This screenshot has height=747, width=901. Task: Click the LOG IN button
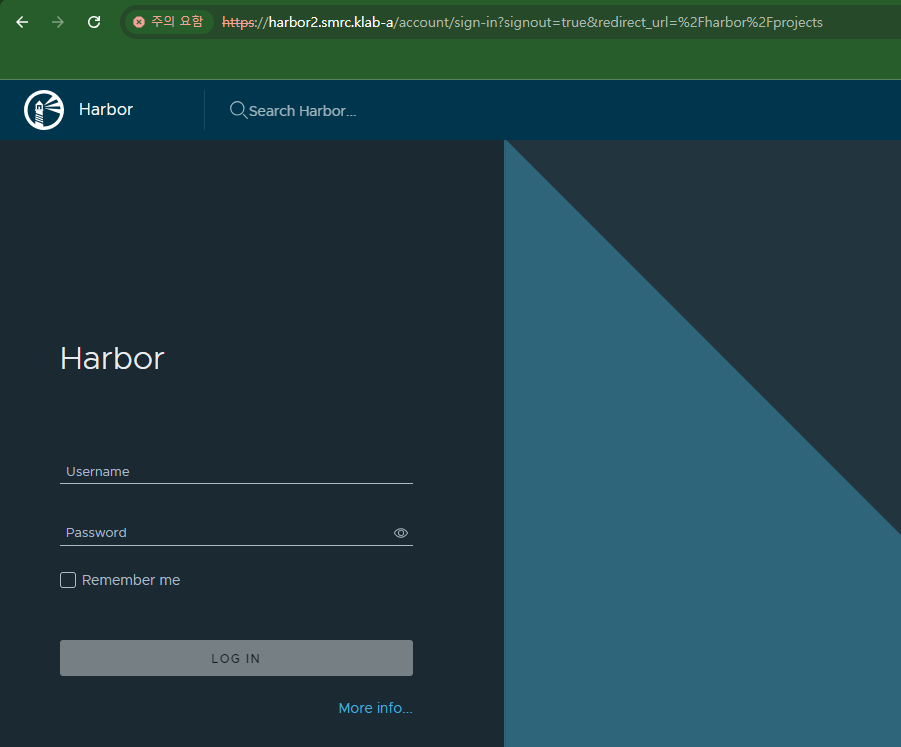[x=236, y=658]
